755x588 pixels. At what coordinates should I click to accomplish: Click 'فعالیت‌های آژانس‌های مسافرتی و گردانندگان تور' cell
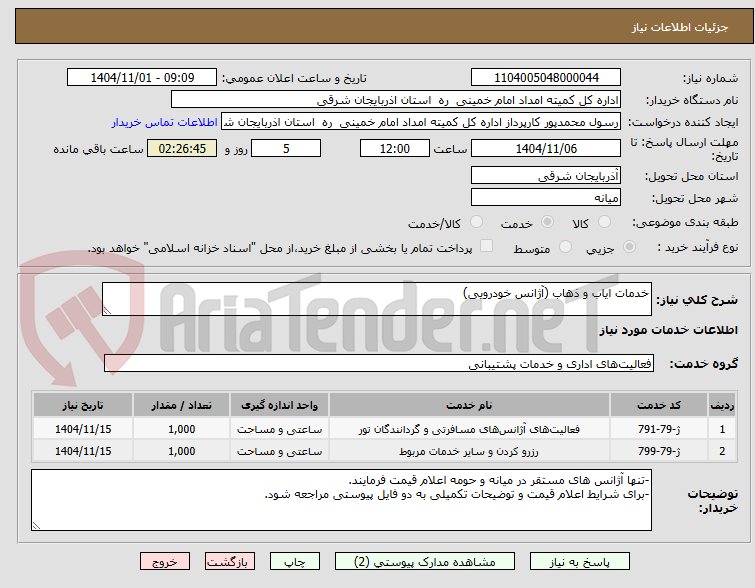[469, 429]
